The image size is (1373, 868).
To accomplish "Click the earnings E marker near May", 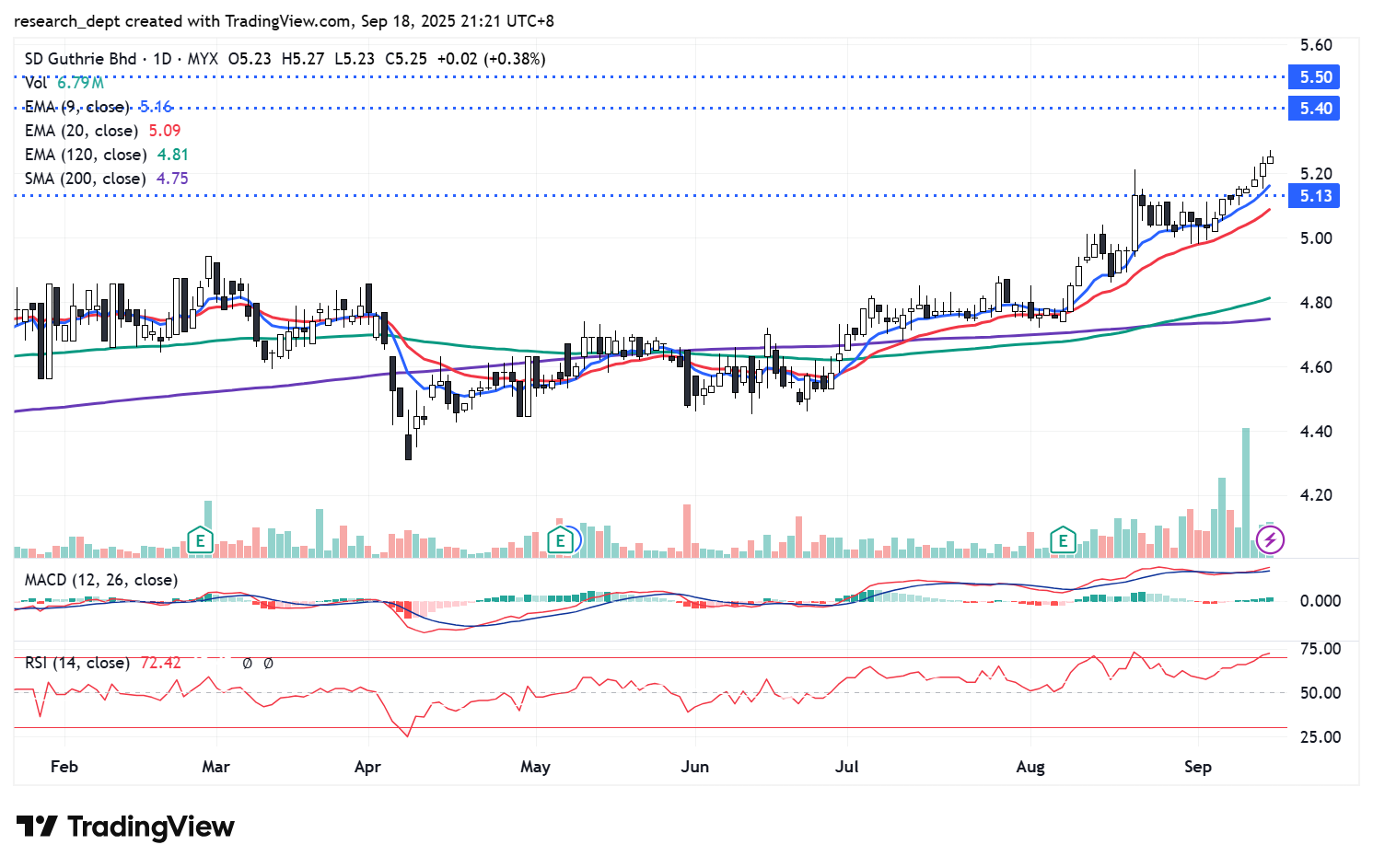I will 559,540.
